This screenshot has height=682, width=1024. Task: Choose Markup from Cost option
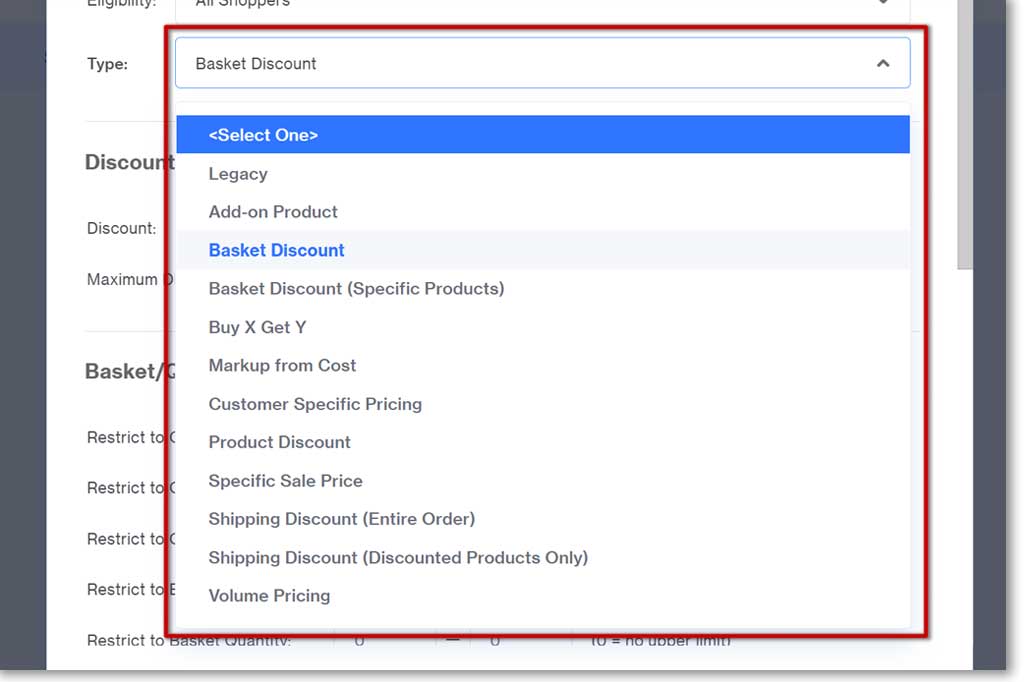pos(543,365)
